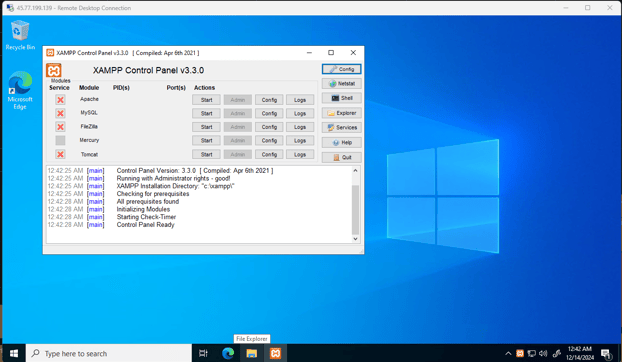Start the Tomcat module

click(x=206, y=154)
